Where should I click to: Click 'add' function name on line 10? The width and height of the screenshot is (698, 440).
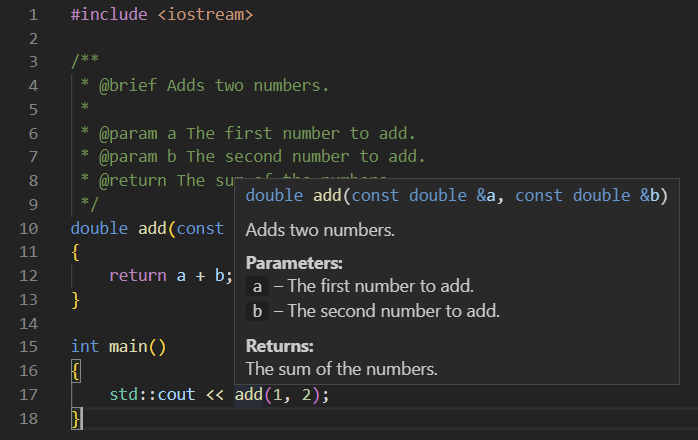tap(152, 228)
